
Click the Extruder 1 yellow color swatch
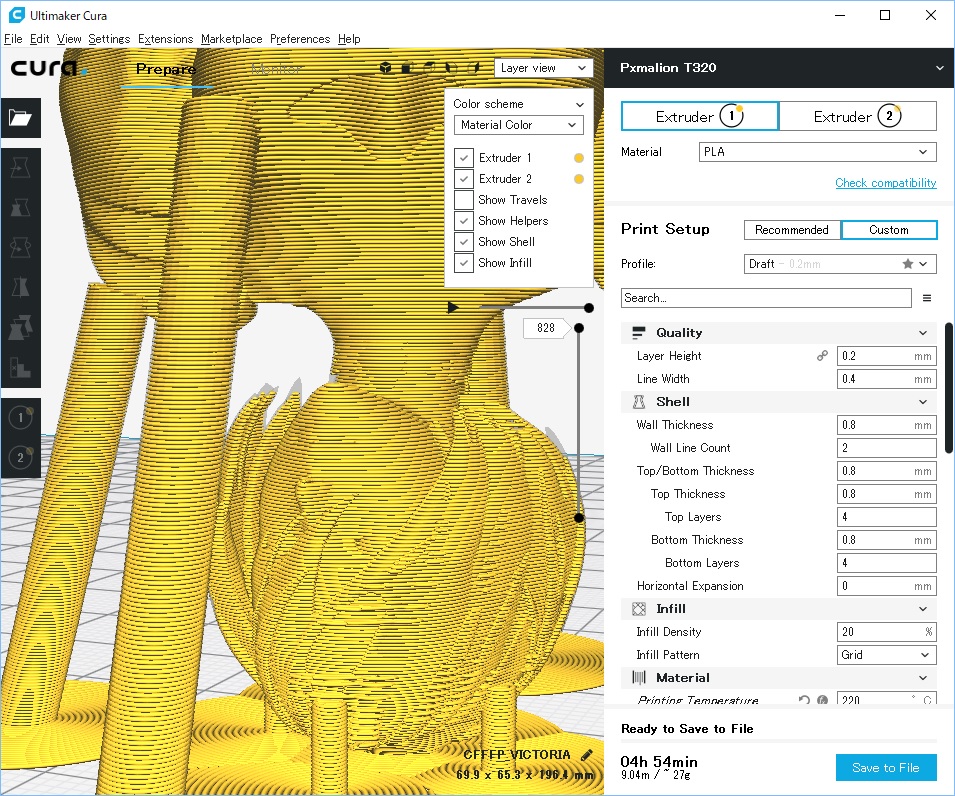click(x=579, y=158)
